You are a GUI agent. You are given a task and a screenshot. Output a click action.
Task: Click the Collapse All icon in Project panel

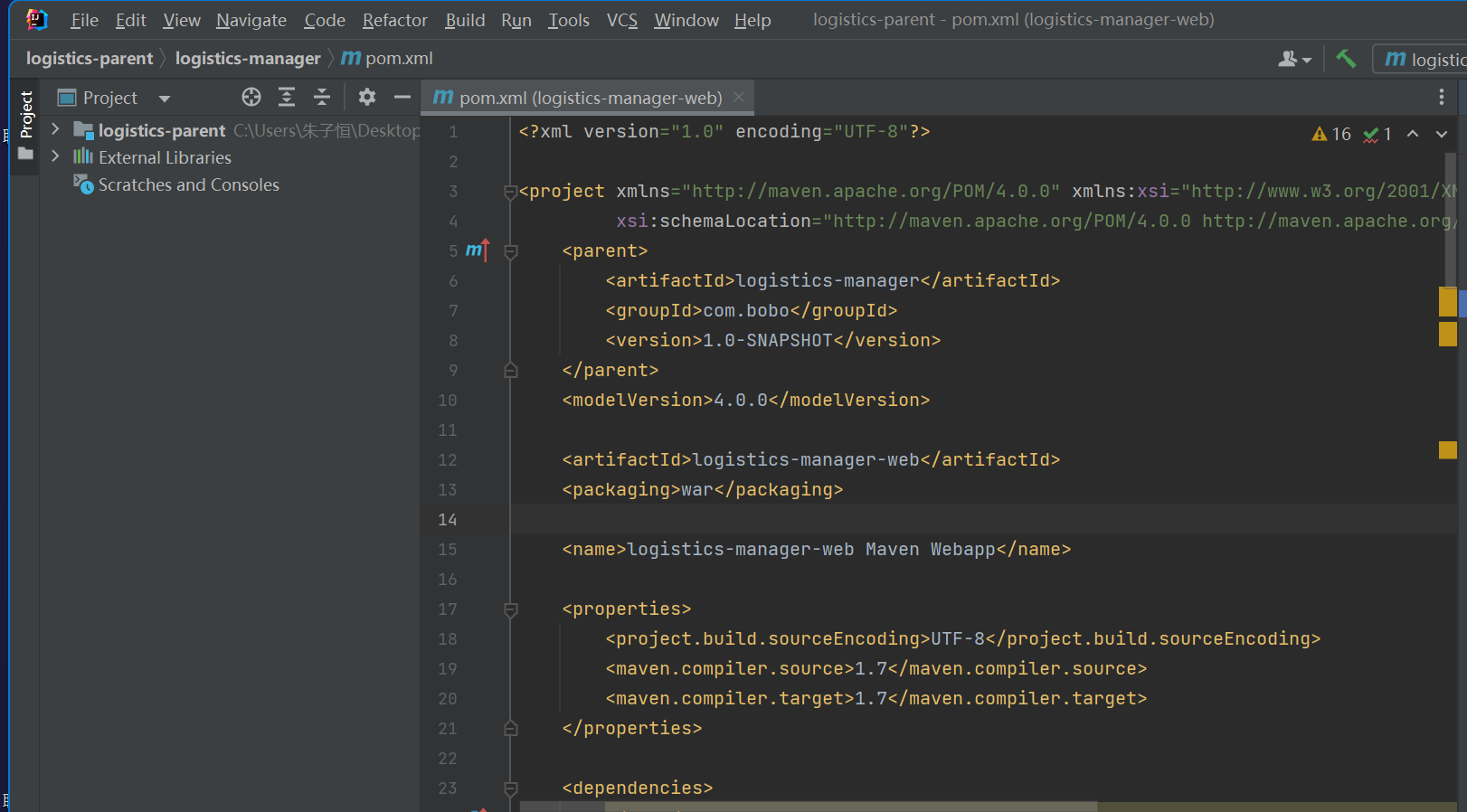click(x=322, y=98)
